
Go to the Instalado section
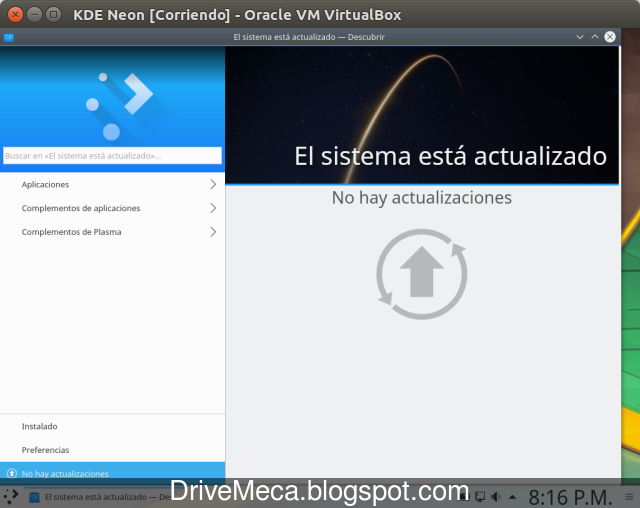point(112,426)
